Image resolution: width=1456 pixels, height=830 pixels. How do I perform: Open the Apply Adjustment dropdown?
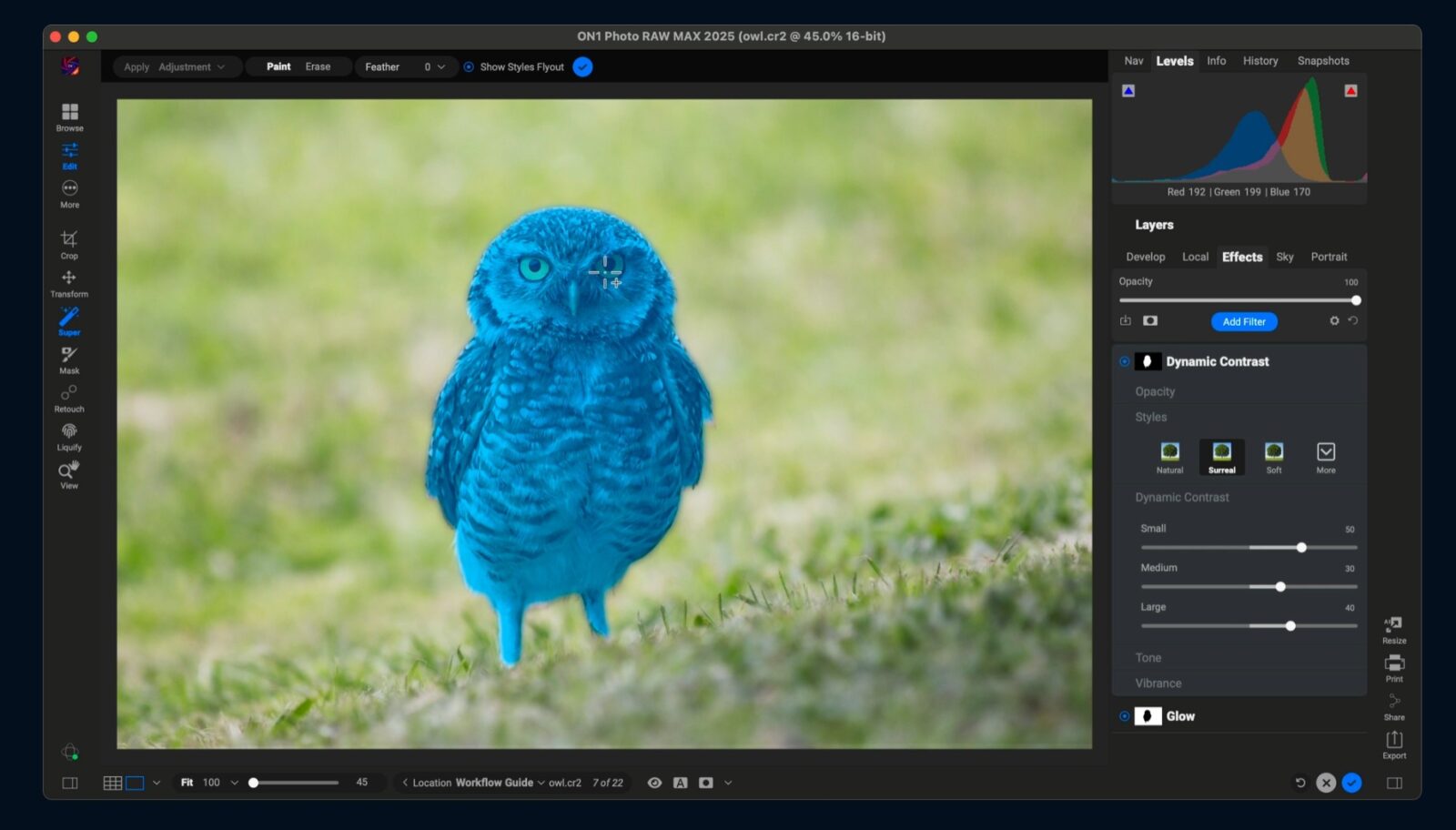175,67
